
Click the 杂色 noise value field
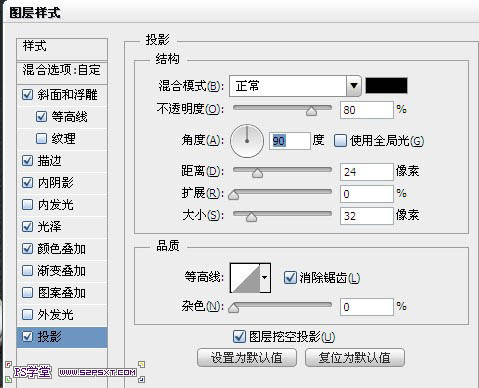click(367, 307)
